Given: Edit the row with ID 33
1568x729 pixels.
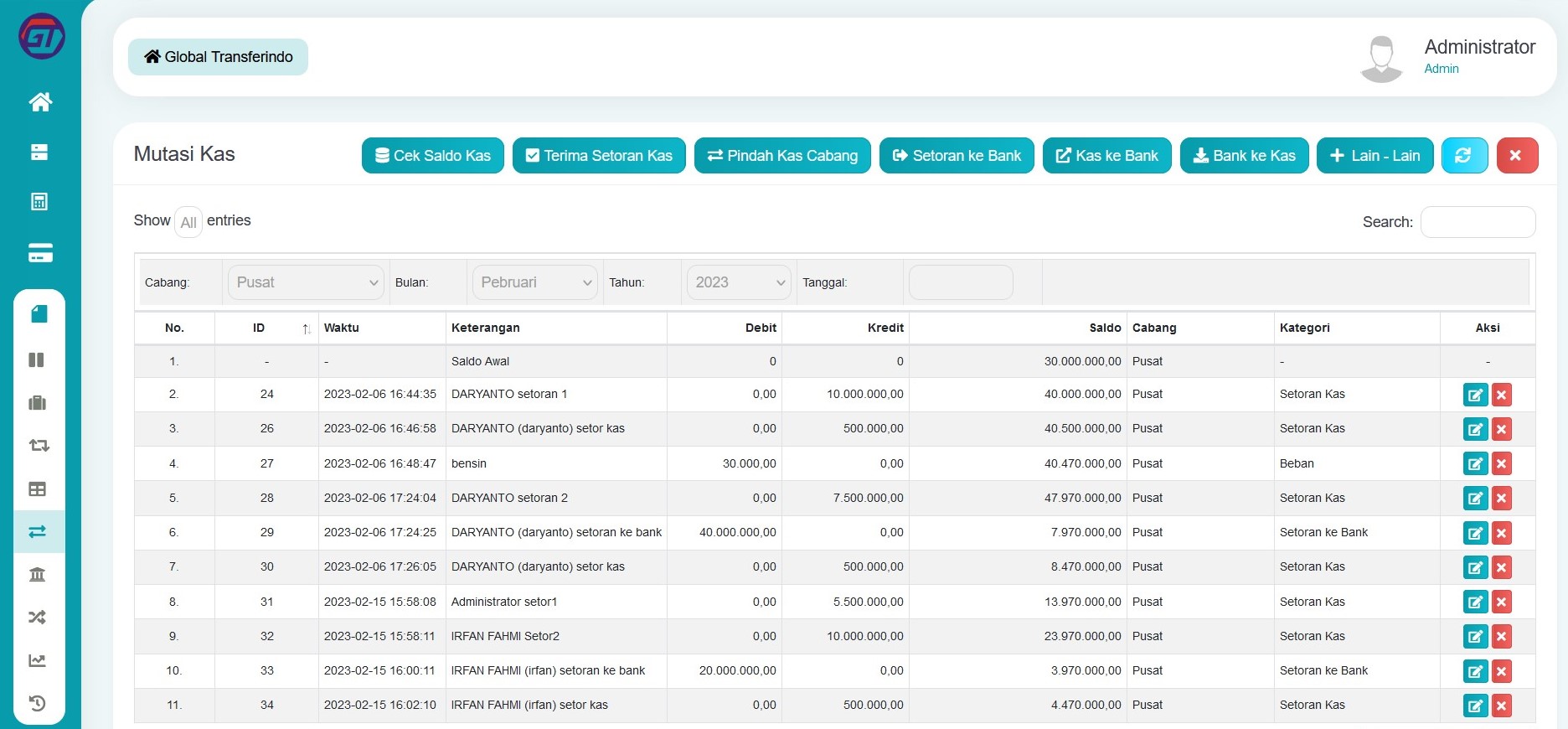Looking at the screenshot, I should click(x=1475, y=671).
